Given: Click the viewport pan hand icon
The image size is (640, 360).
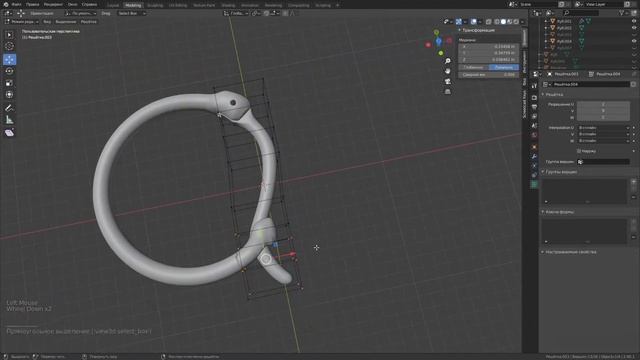Looking at the screenshot, I should [448, 71].
